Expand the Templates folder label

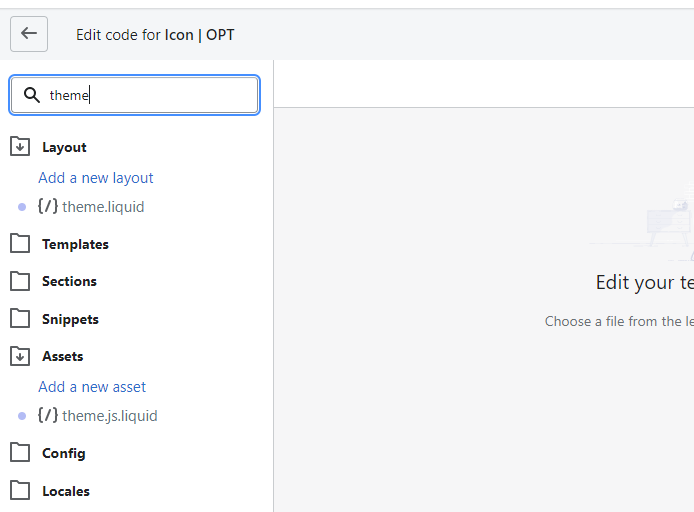pos(75,244)
